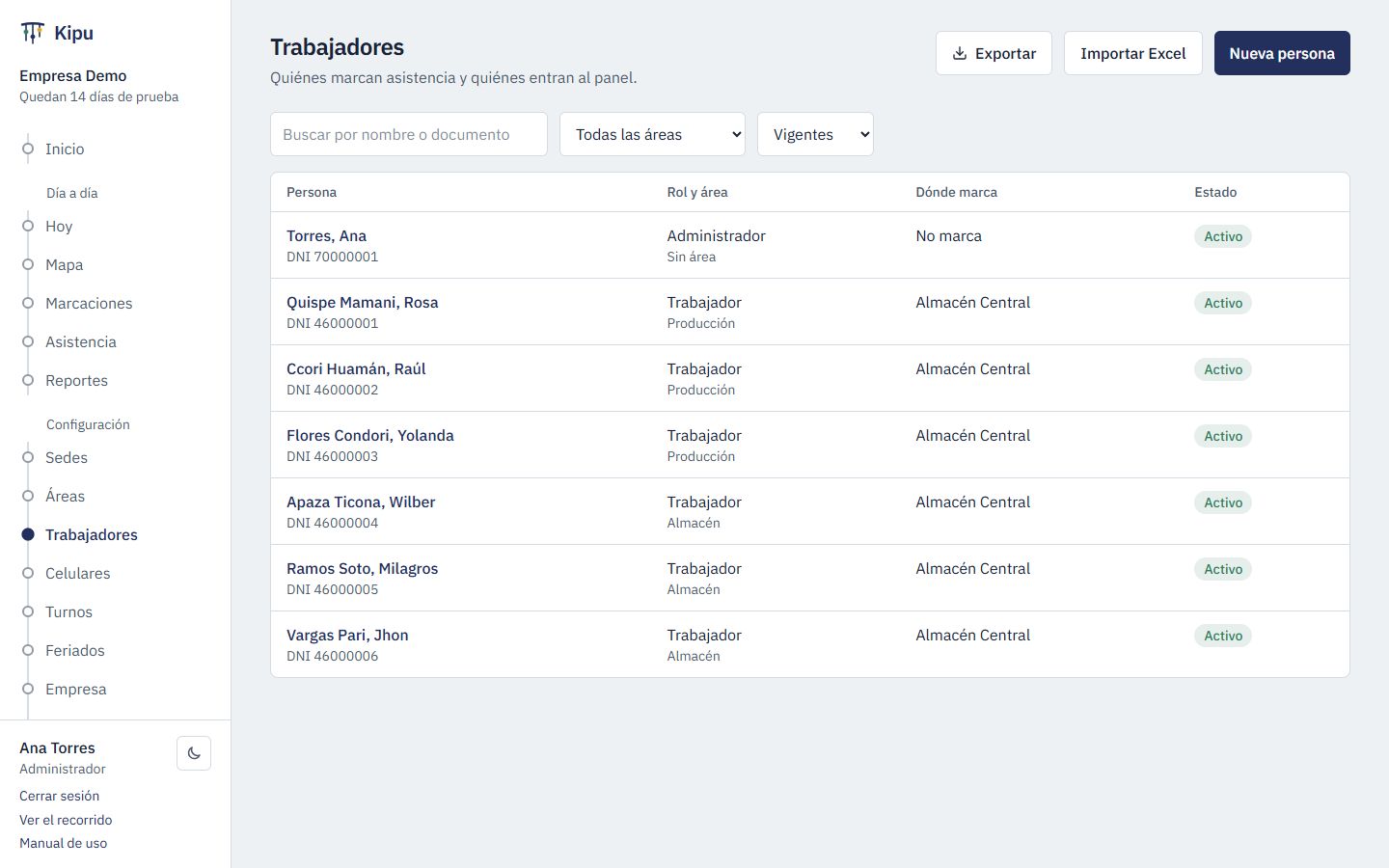The height and width of the screenshot is (868, 1389).
Task: Open the Quispe Mamani, Rosa record
Action: [x=362, y=302]
